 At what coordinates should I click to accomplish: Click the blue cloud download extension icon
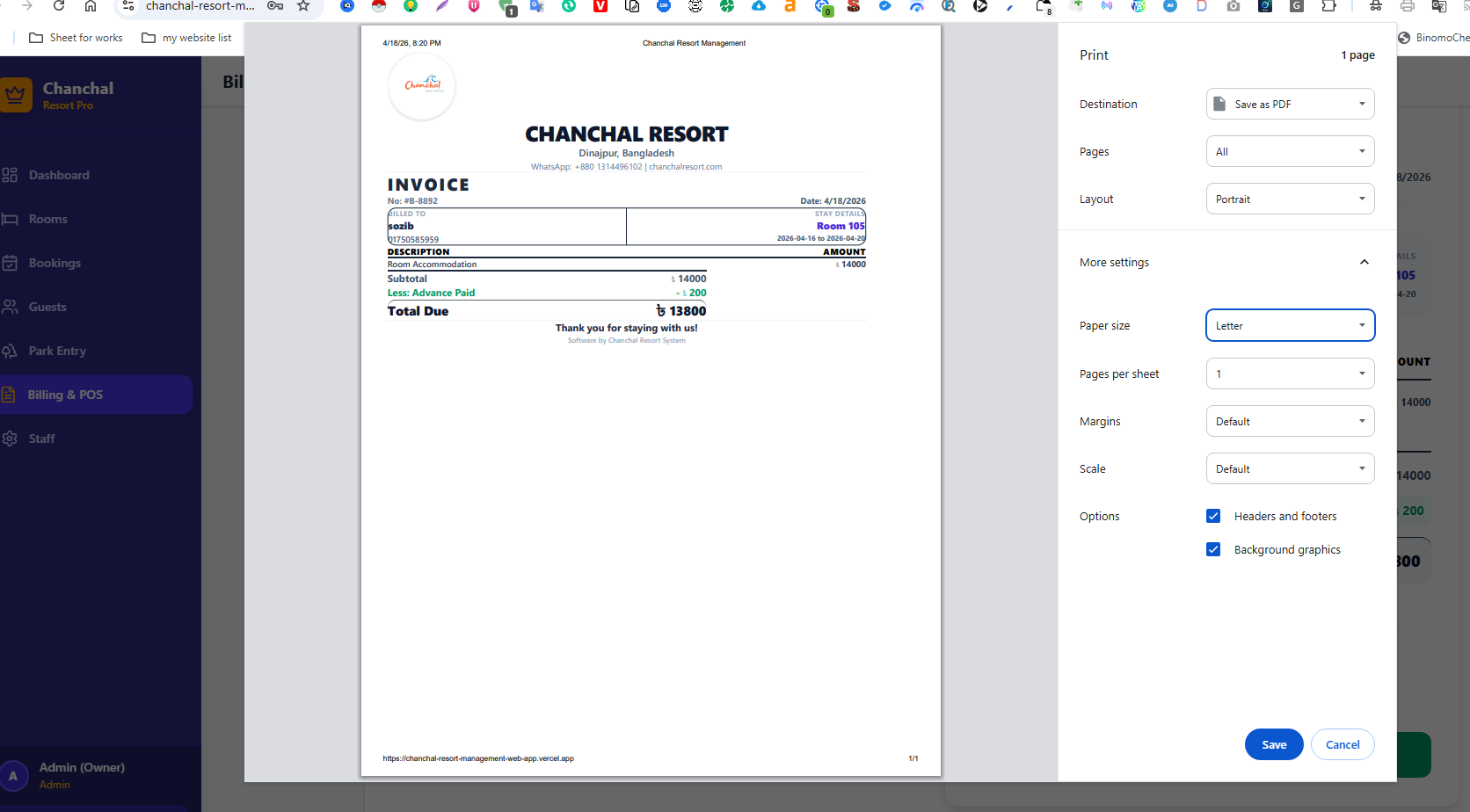[x=758, y=6]
